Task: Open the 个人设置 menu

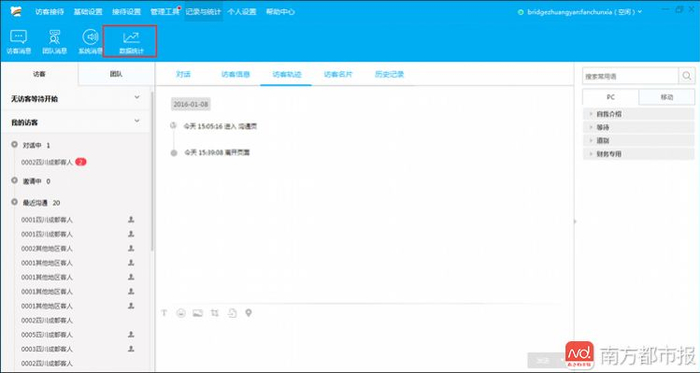Action: click(x=242, y=12)
